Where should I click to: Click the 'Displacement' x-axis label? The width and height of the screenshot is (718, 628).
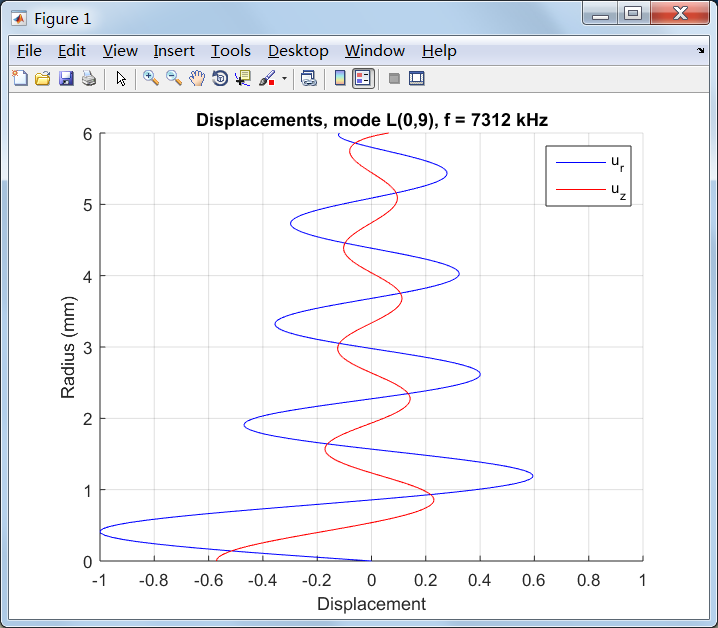click(371, 604)
